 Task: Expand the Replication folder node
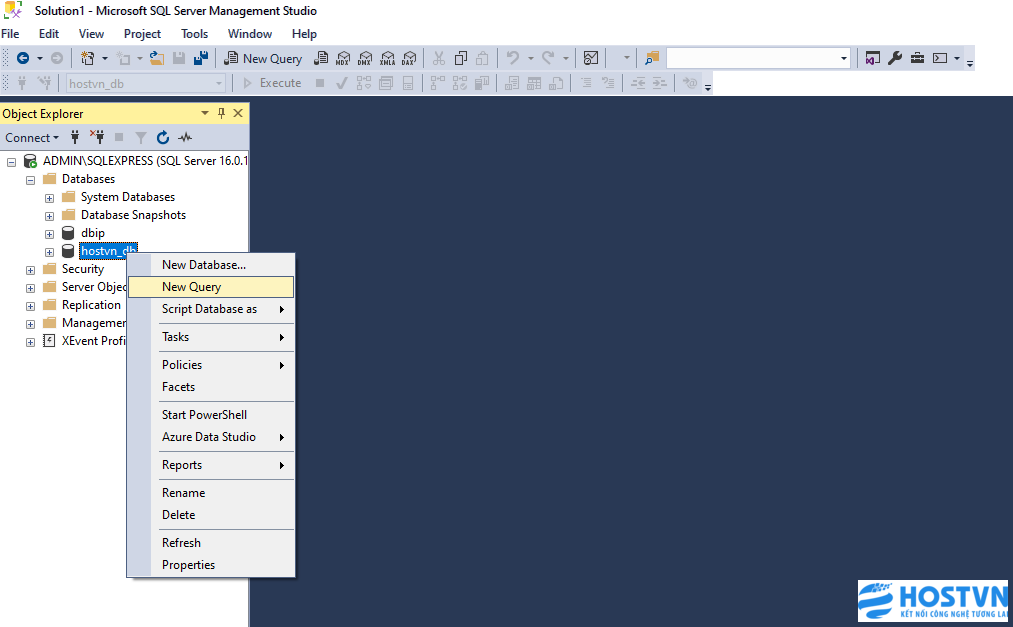30,306
